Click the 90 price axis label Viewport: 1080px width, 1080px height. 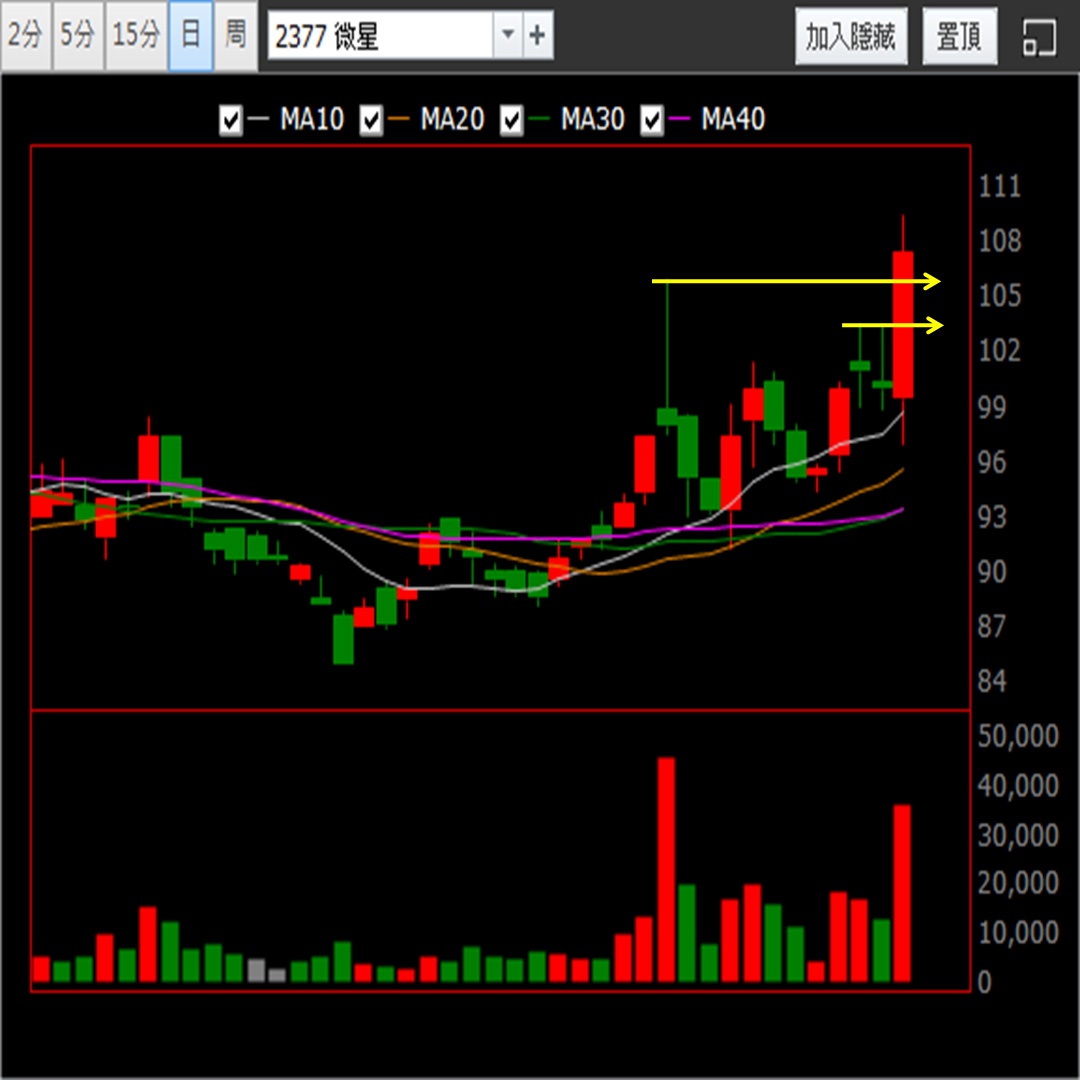(992, 572)
